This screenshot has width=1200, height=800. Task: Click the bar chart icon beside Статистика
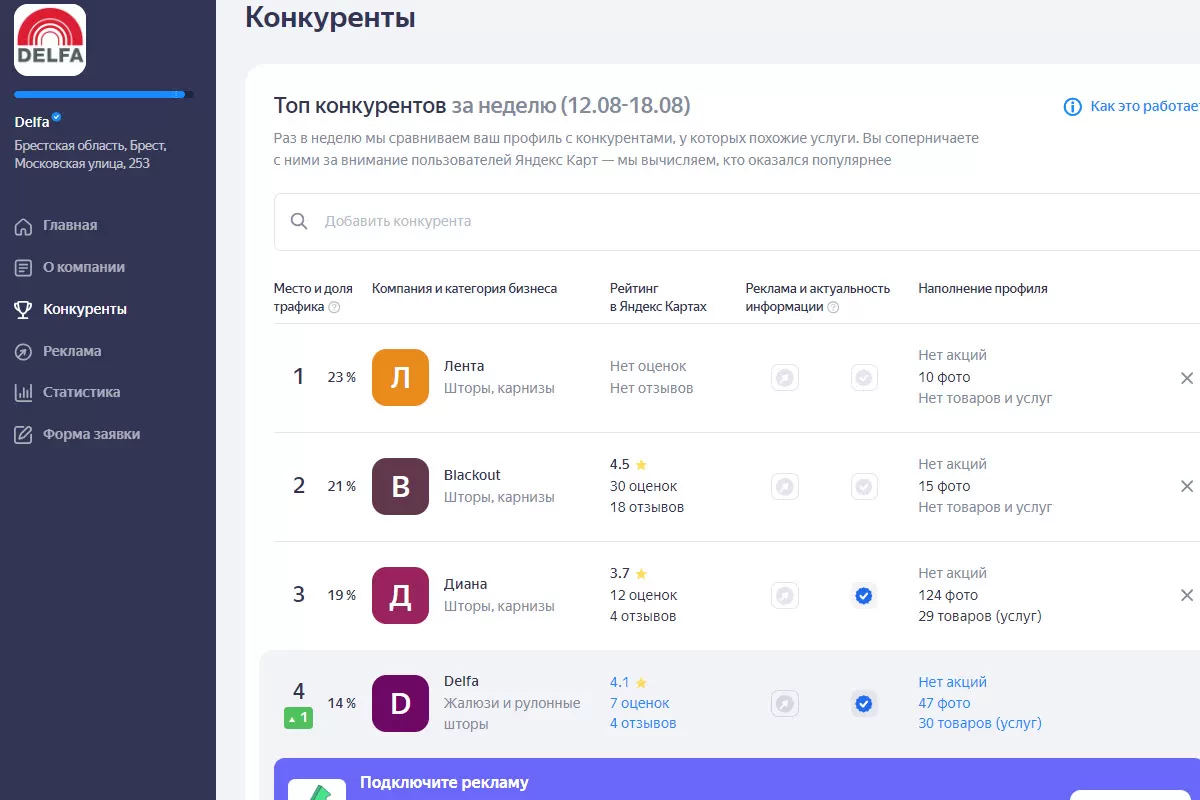[23, 393]
